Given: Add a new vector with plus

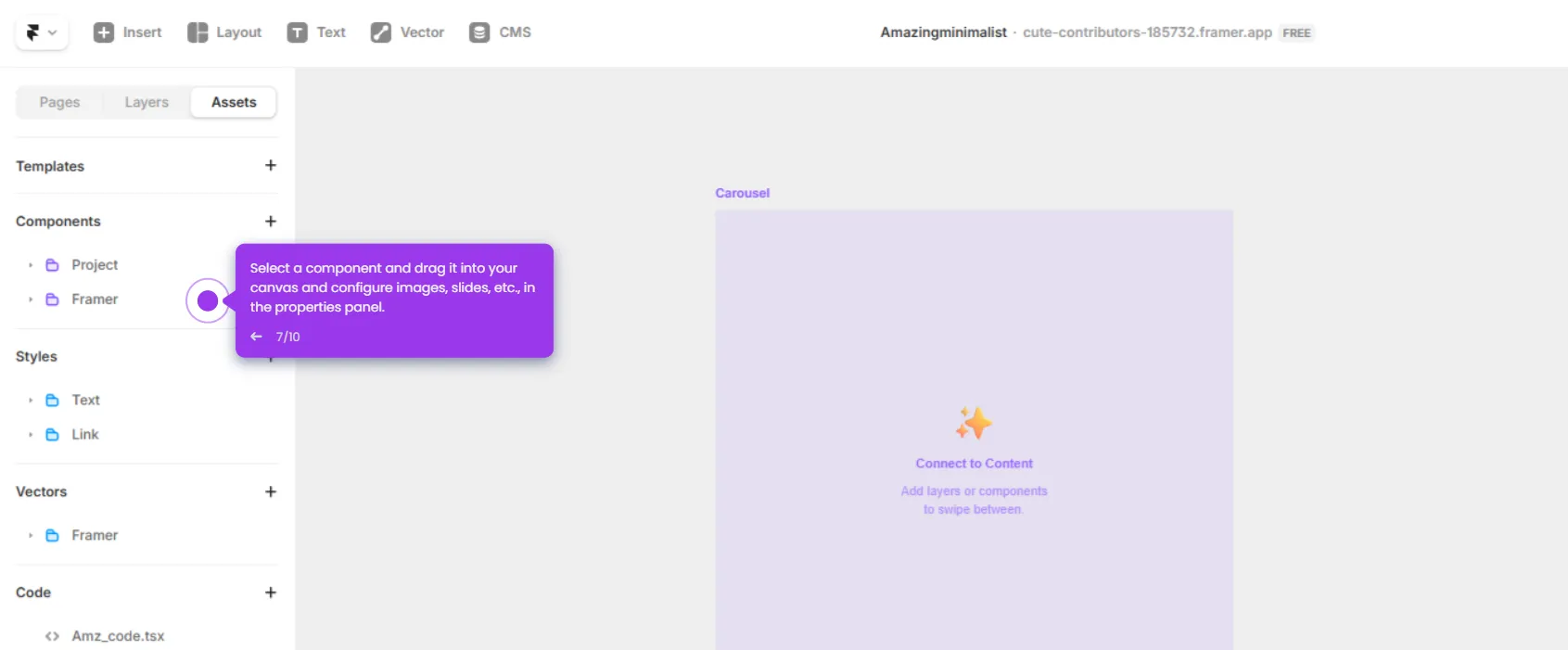Looking at the screenshot, I should pos(271,491).
